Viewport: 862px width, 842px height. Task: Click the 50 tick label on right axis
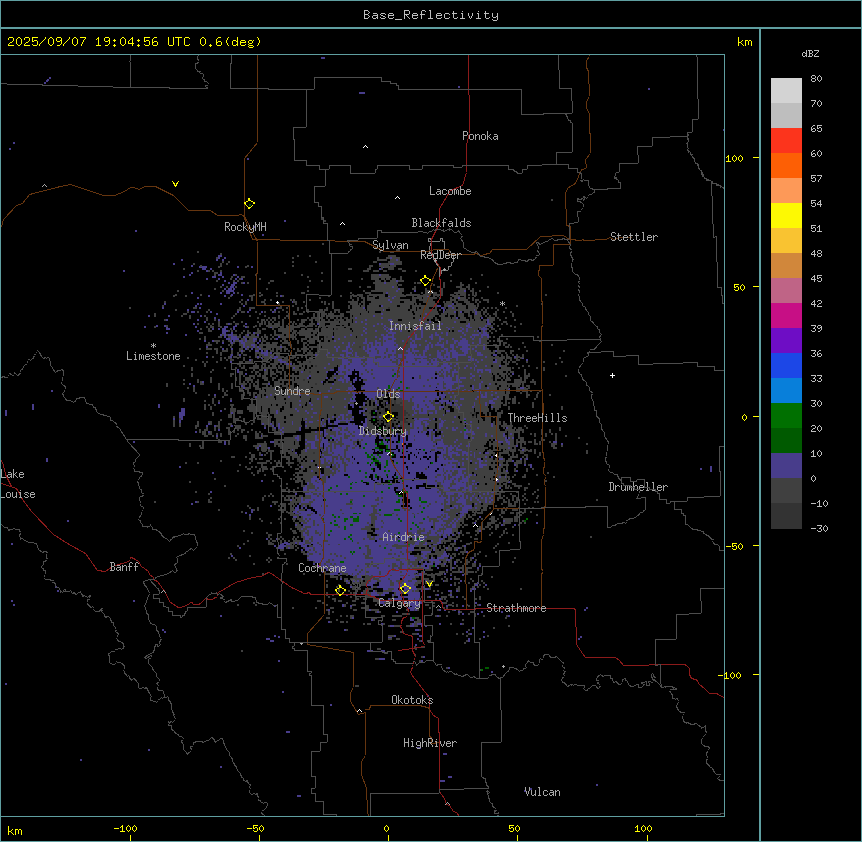739,287
